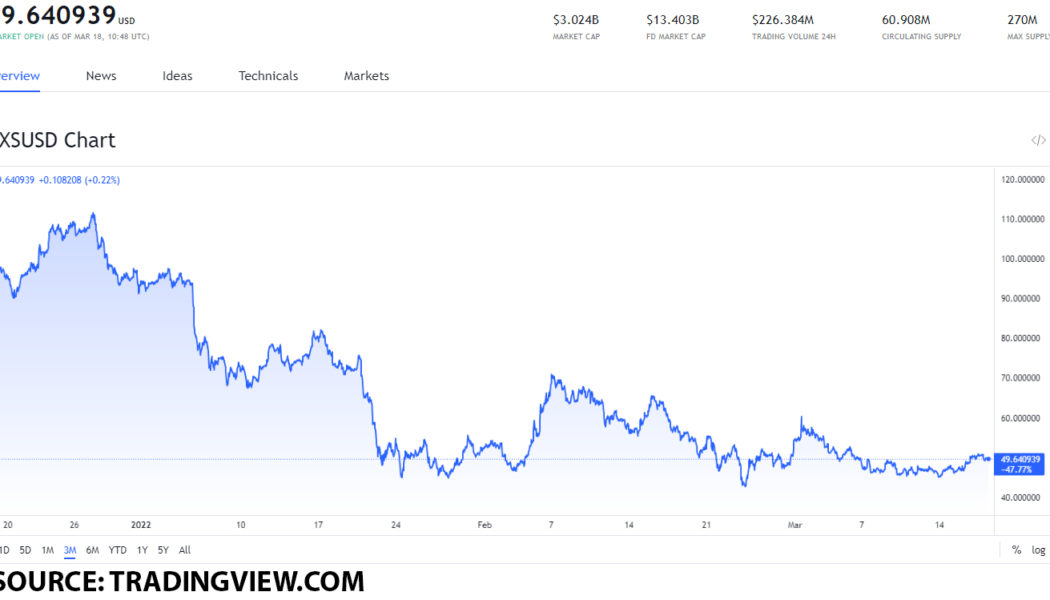
Task: Select the Markets tab
Action: (366, 76)
